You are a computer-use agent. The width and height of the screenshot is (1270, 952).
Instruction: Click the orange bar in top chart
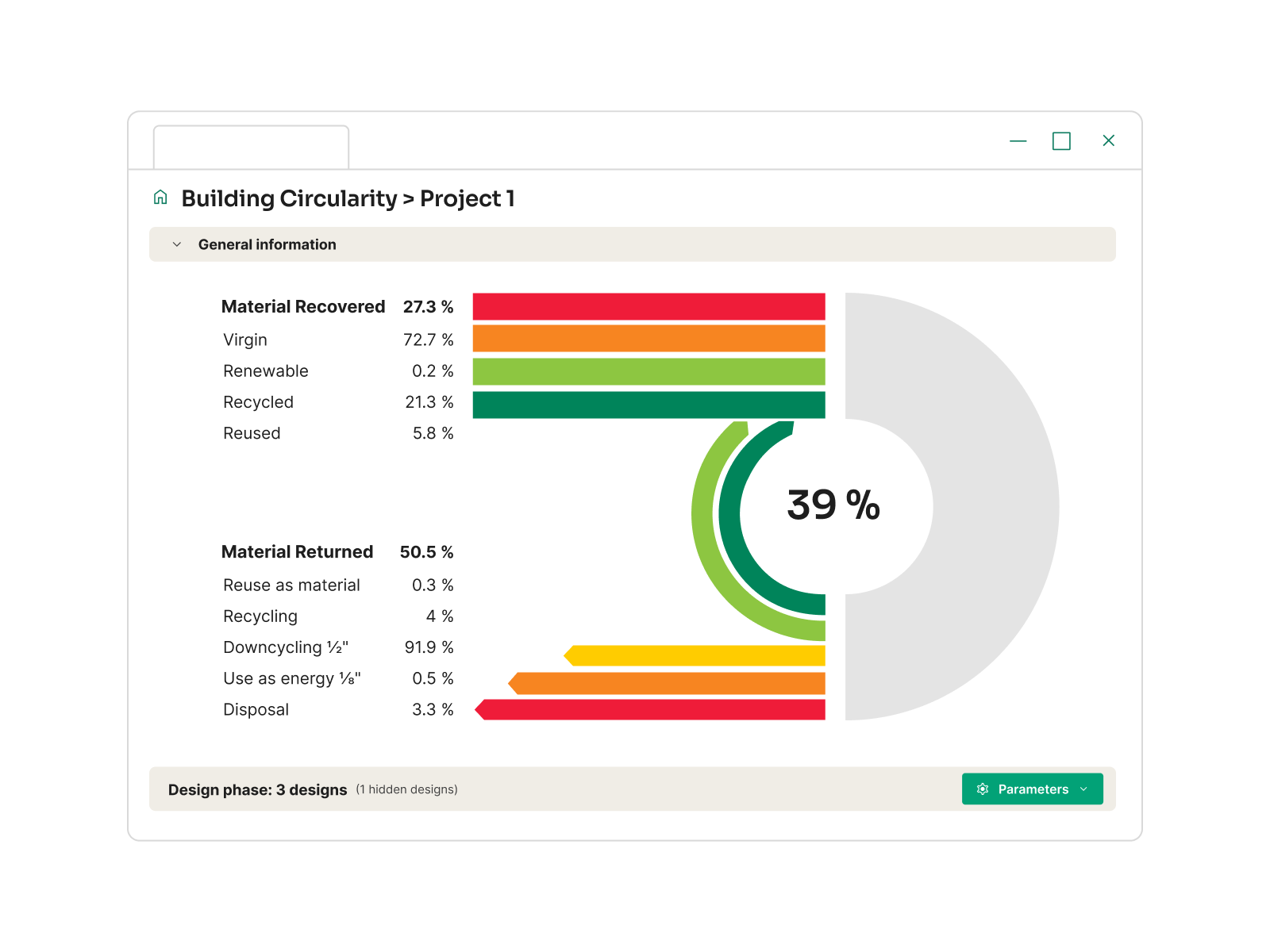pyautogui.click(x=648, y=338)
